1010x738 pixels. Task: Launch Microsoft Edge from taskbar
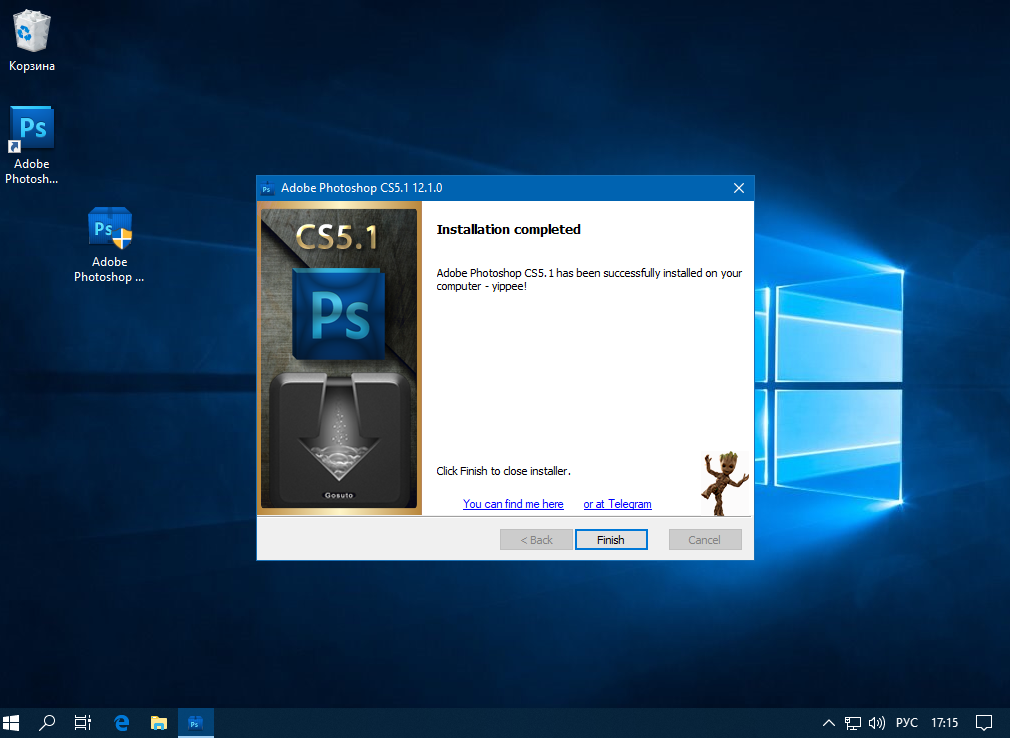click(121, 723)
